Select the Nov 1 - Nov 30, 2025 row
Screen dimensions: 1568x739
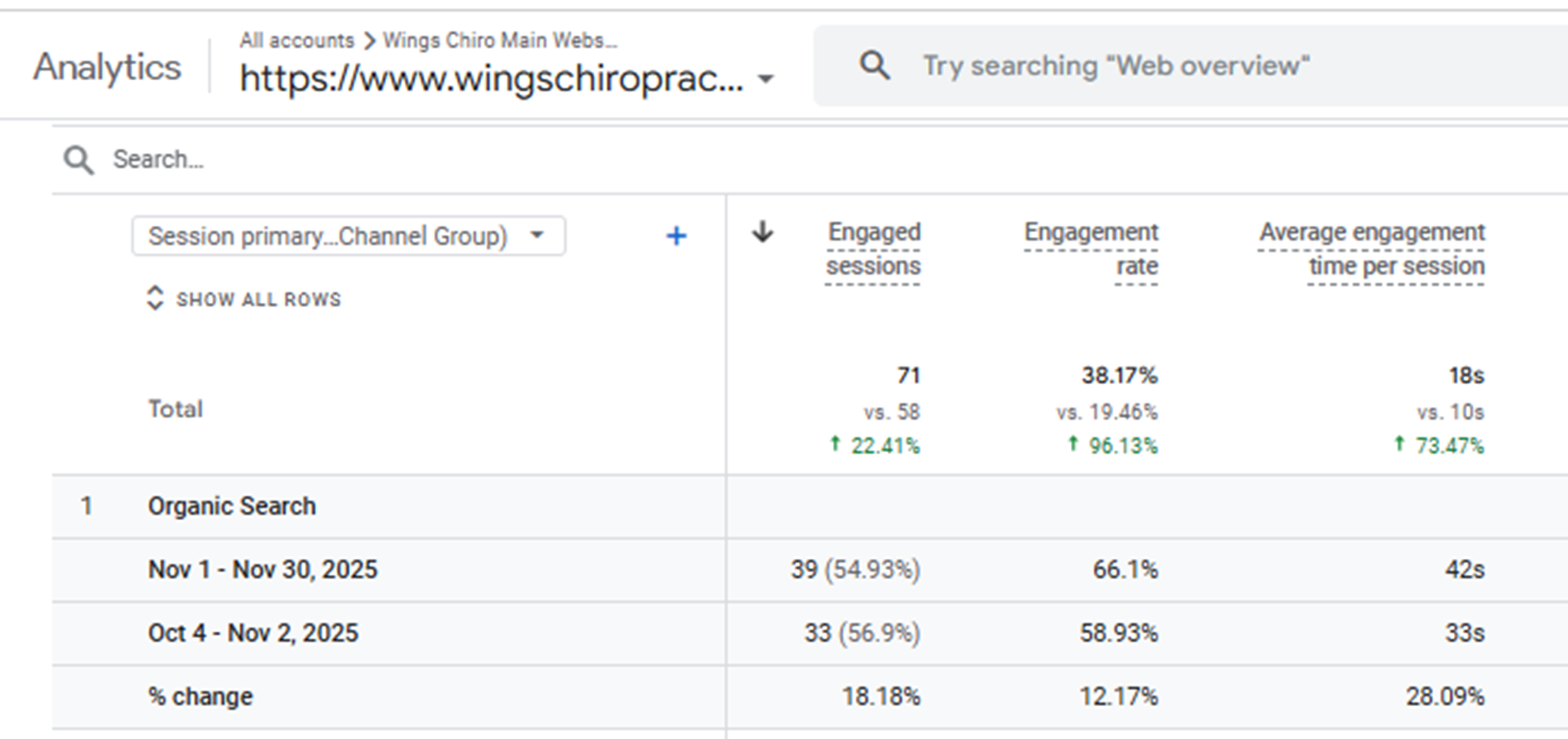coord(262,570)
